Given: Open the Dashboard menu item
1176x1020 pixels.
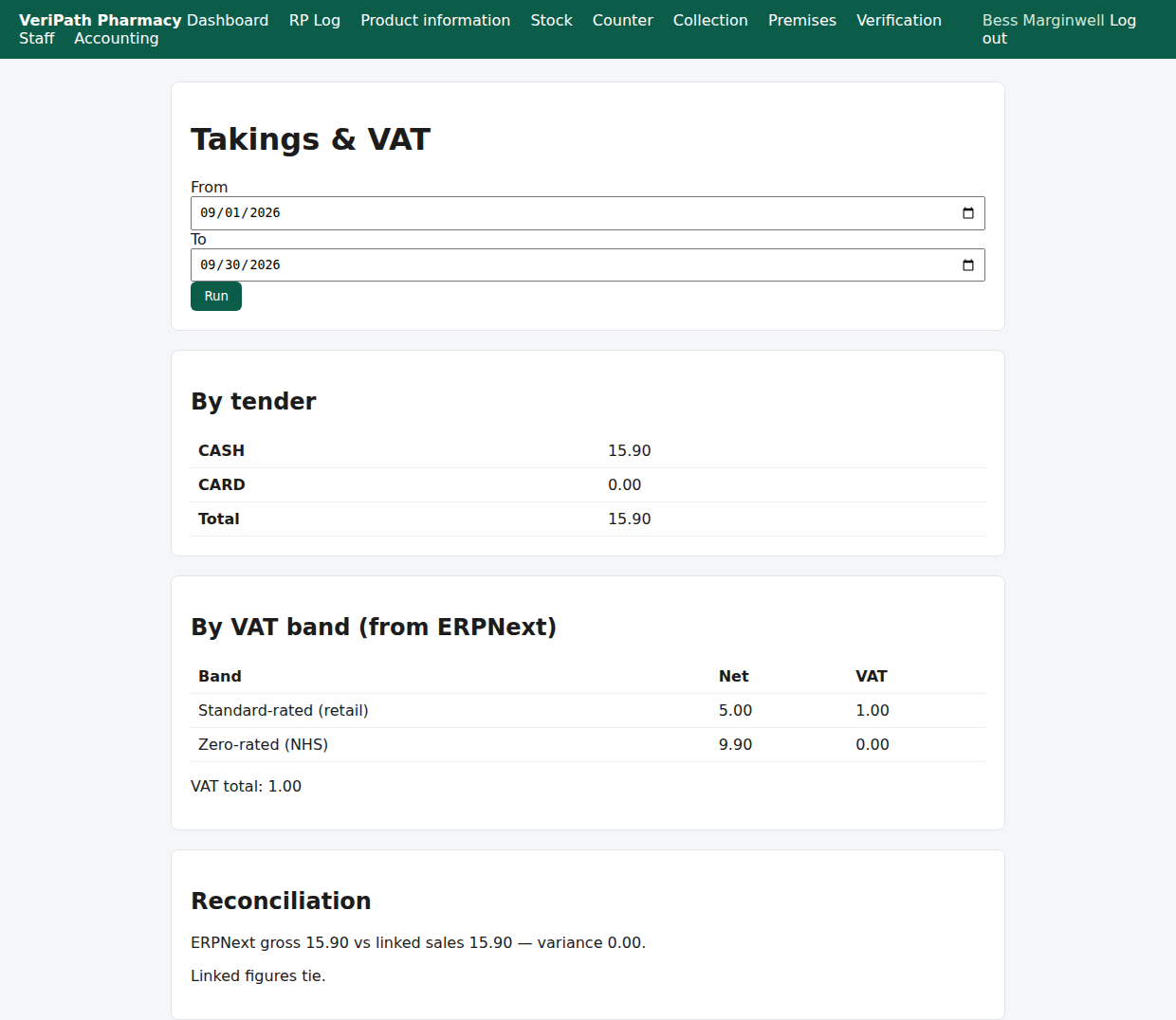Looking at the screenshot, I should [x=228, y=20].
